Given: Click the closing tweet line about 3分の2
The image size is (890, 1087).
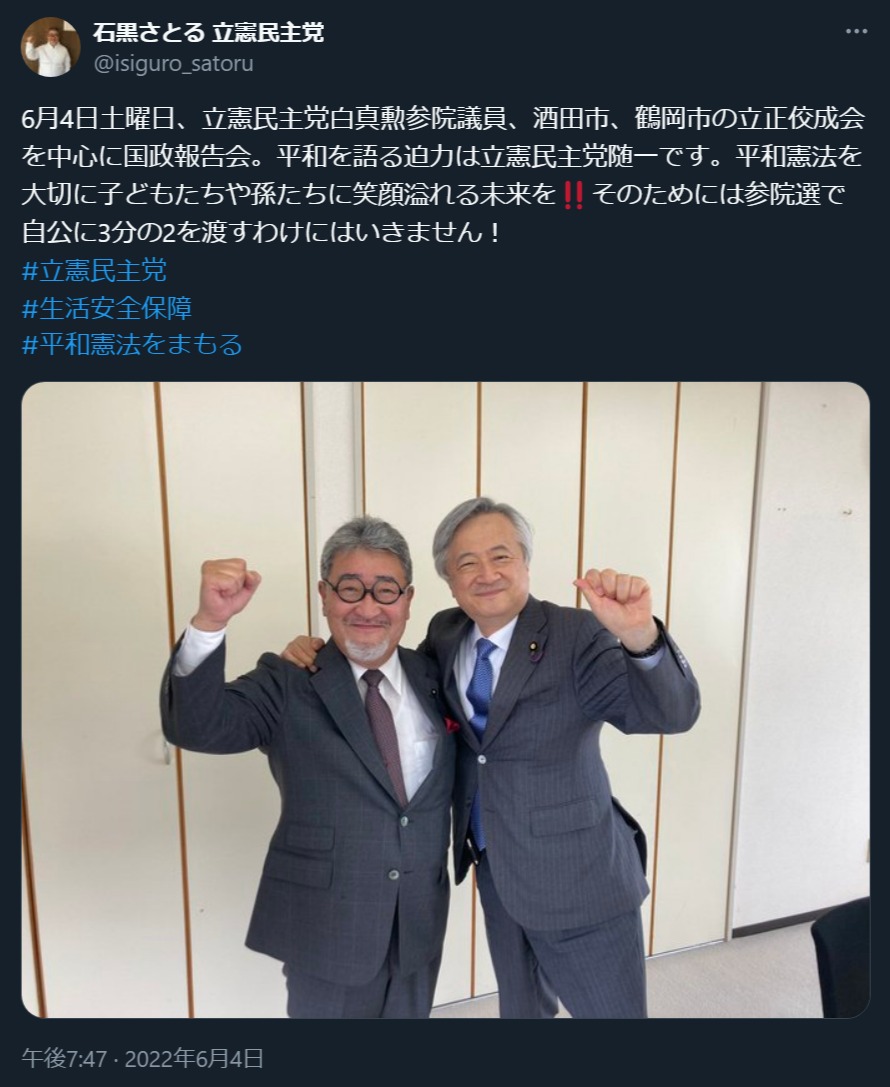Looking at the screenshot, I should click(x=261, y=232).
